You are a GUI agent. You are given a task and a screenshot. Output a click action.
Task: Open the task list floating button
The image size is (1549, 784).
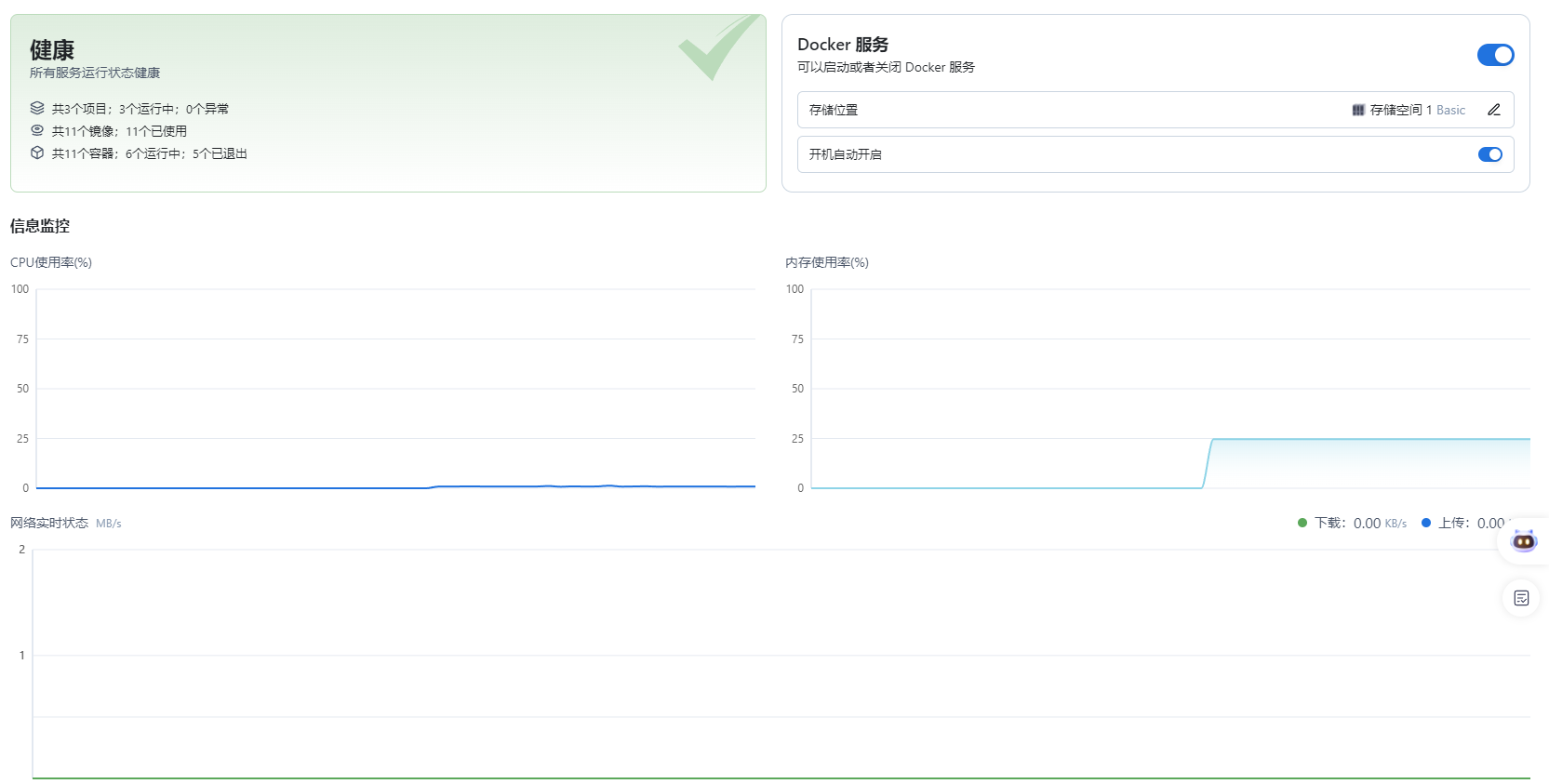1521,598
